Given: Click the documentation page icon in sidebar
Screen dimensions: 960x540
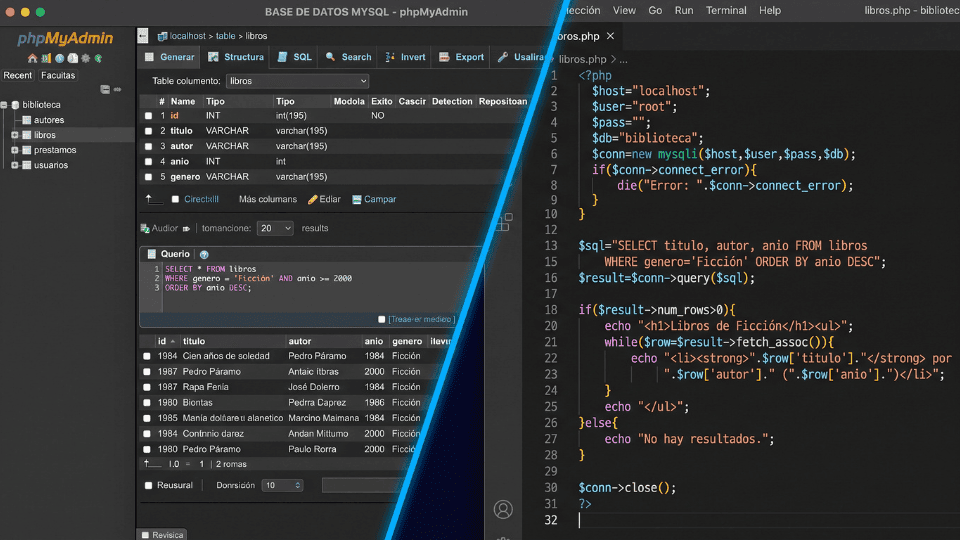Looking at the screenshot, I should pyautogui.click(x=73, y=58).
